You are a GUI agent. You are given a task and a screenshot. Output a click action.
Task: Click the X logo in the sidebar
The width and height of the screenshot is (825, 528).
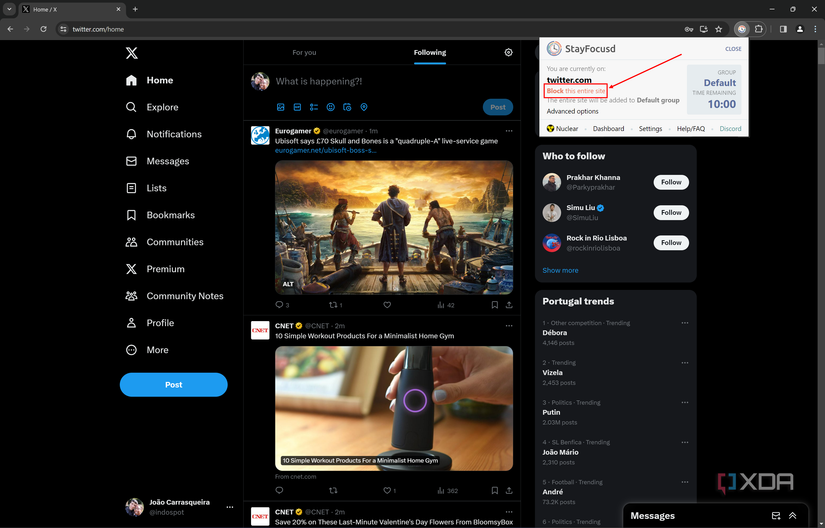(x=132, y=53)
